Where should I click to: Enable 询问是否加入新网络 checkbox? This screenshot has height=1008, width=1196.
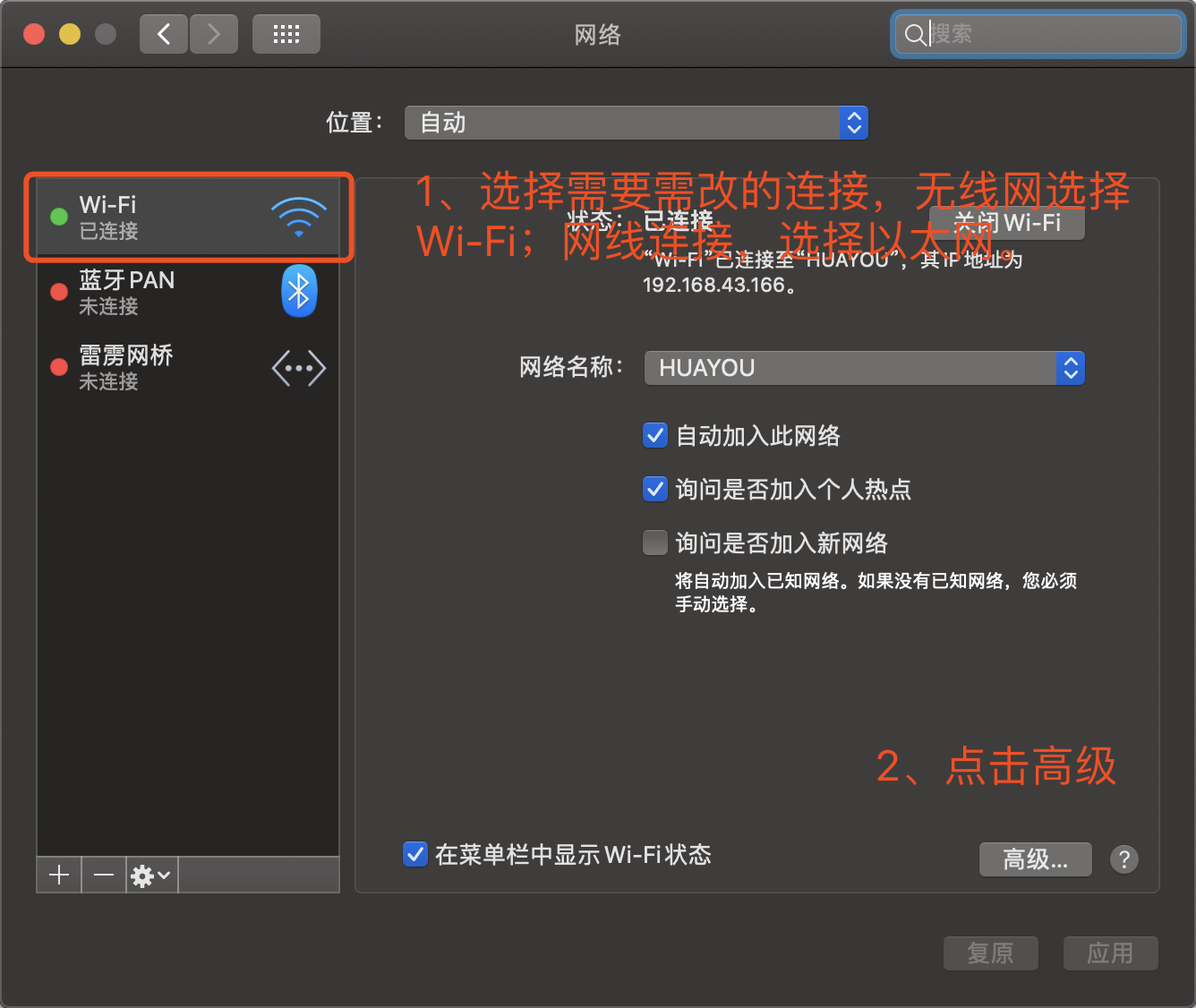click(x=655, y=543)
